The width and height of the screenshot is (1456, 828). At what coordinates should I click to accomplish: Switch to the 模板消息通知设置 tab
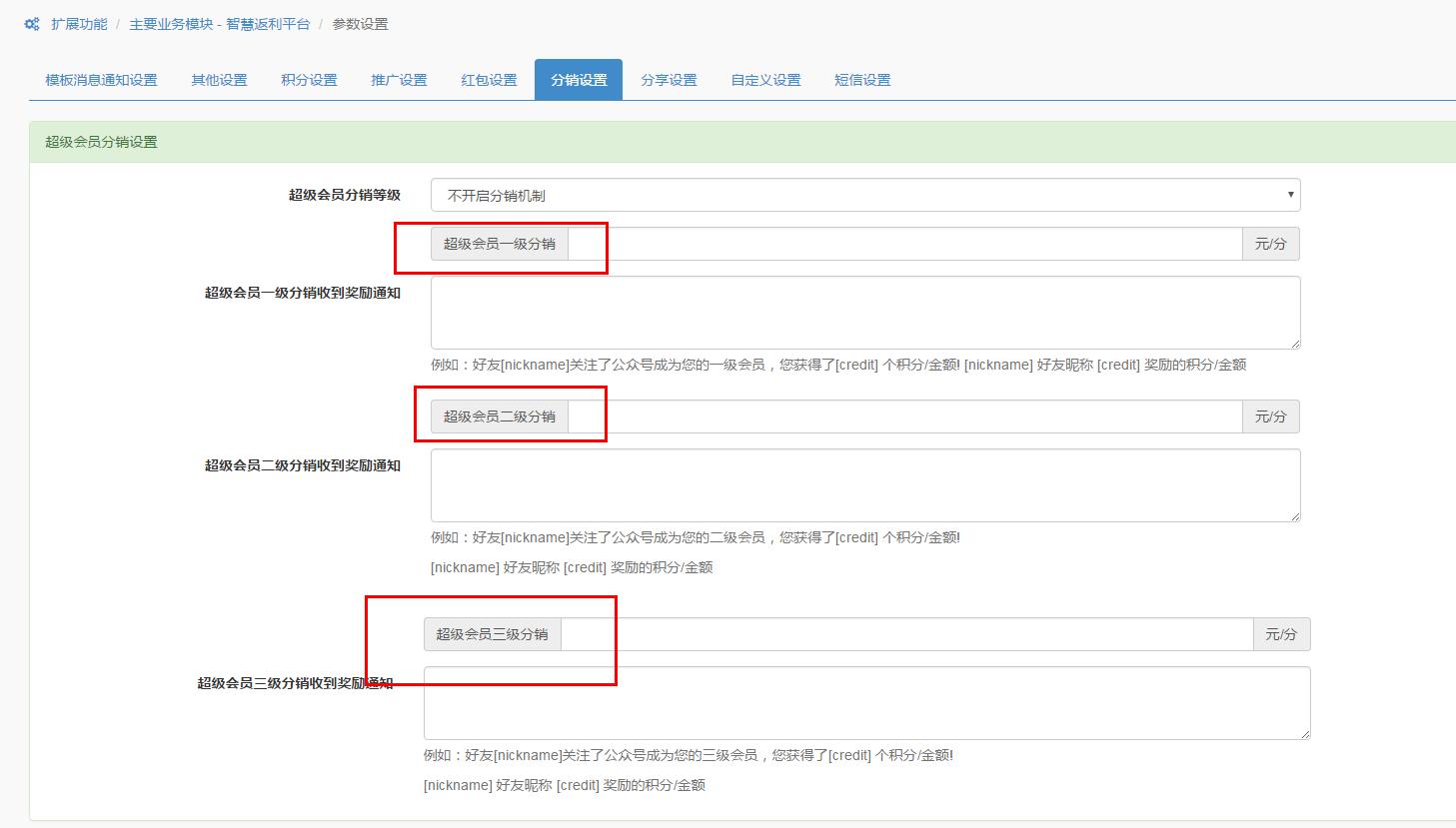pos(99,80)
